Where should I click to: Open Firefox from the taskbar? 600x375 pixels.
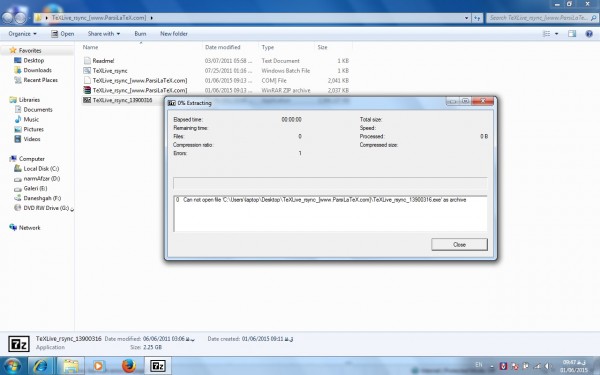129,366
